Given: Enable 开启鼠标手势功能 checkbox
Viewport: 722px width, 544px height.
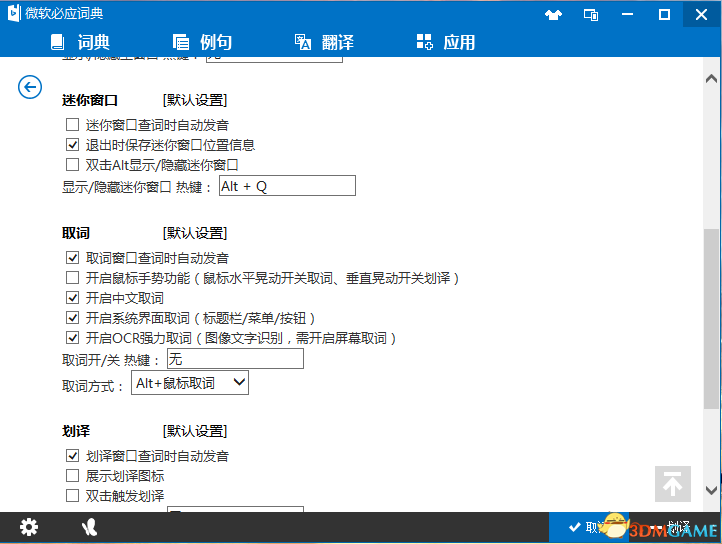Looking at the screenshot, I should pyautogui.click(x=72, y=277).
